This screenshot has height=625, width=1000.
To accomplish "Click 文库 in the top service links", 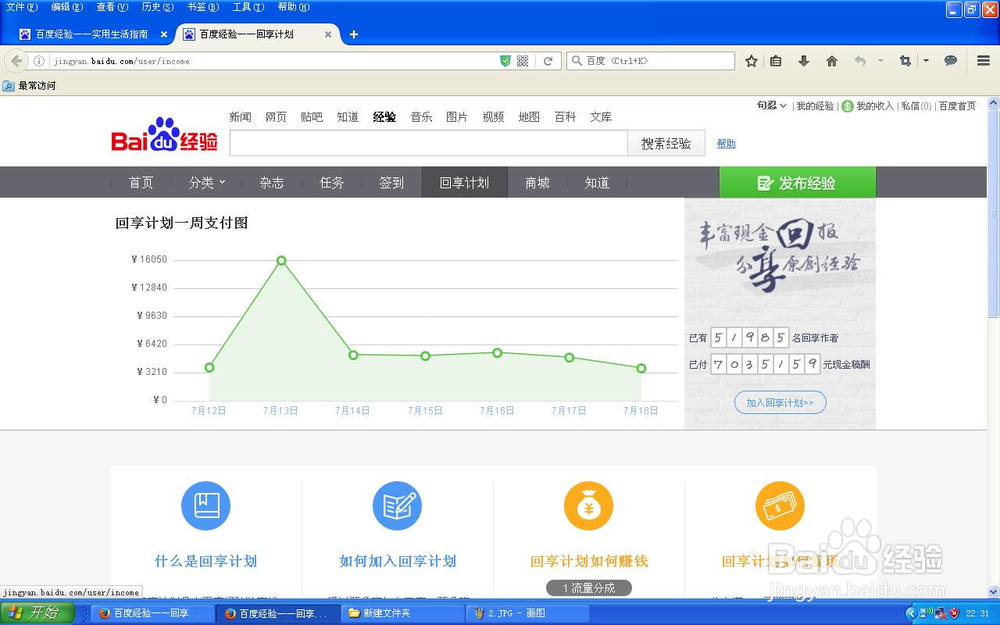I will click(601, 117).
